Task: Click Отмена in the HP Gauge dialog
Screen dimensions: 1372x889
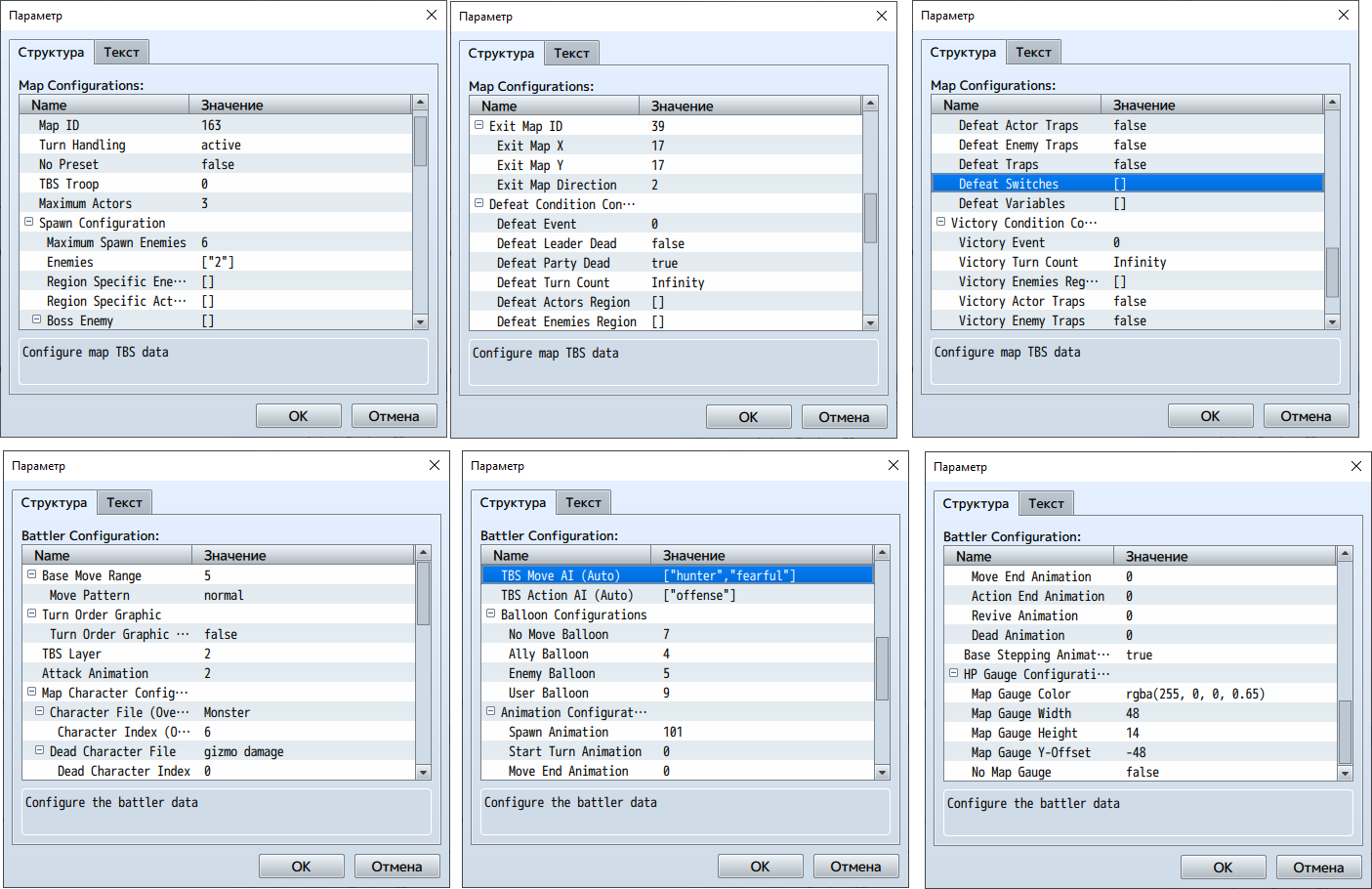Action: 1319,868
